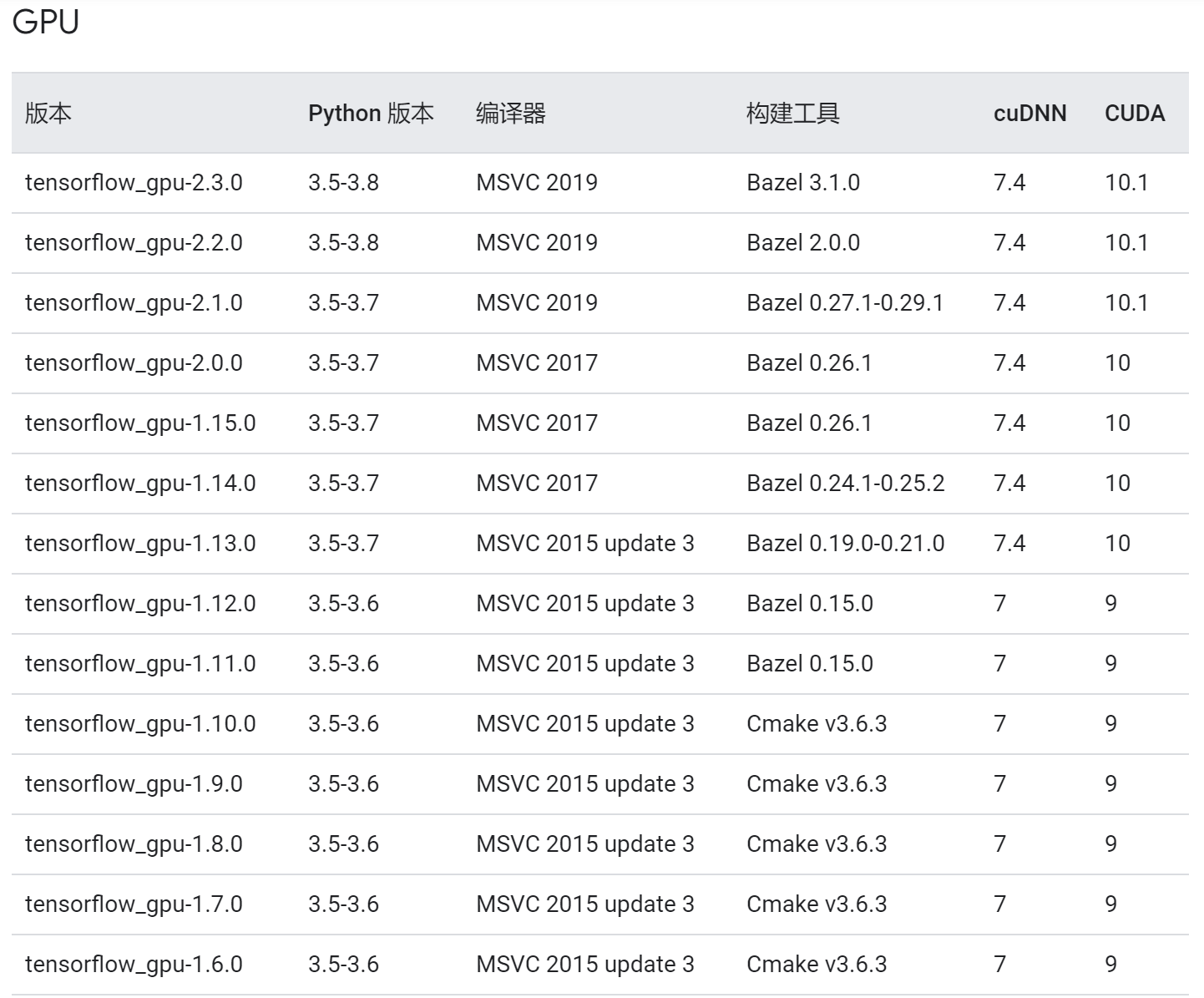Click Bazel 0.27.1-0.29.1 cell
Image resolution: width=1204 pixels, height=998 pixels.
[845, 303]
